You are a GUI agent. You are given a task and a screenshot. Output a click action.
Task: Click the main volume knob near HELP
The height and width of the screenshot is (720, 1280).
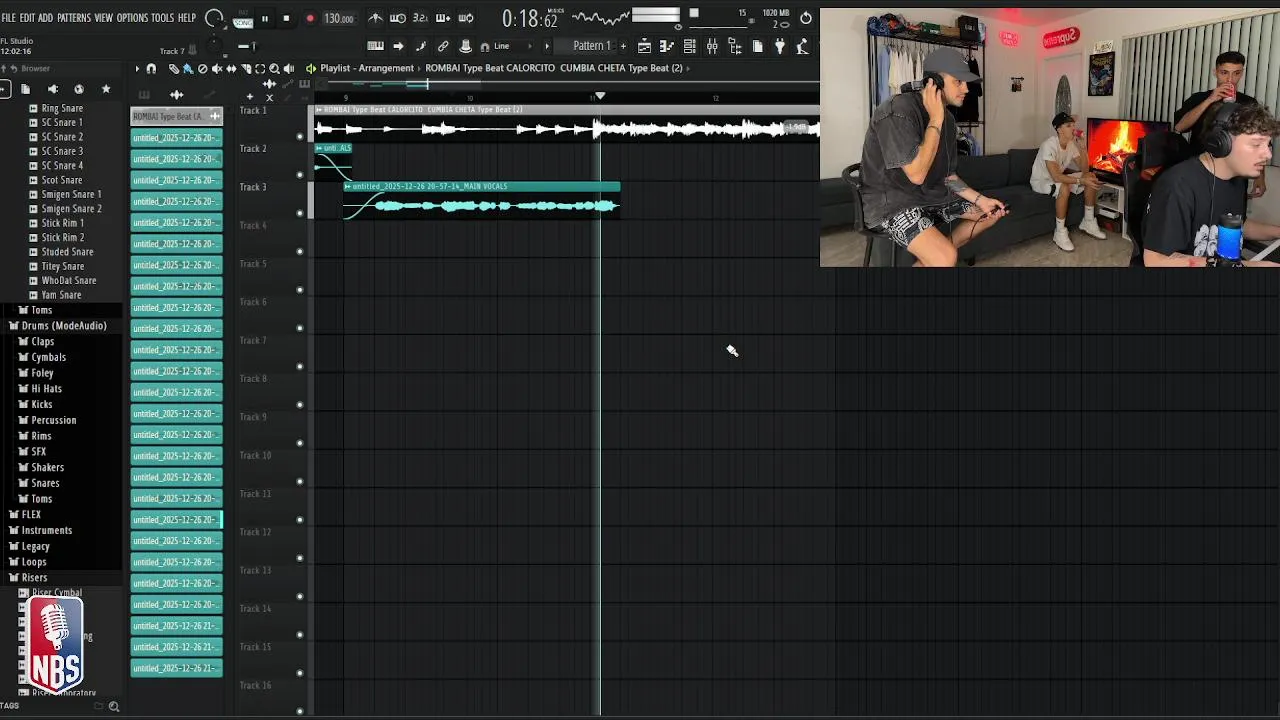[213, 18]
